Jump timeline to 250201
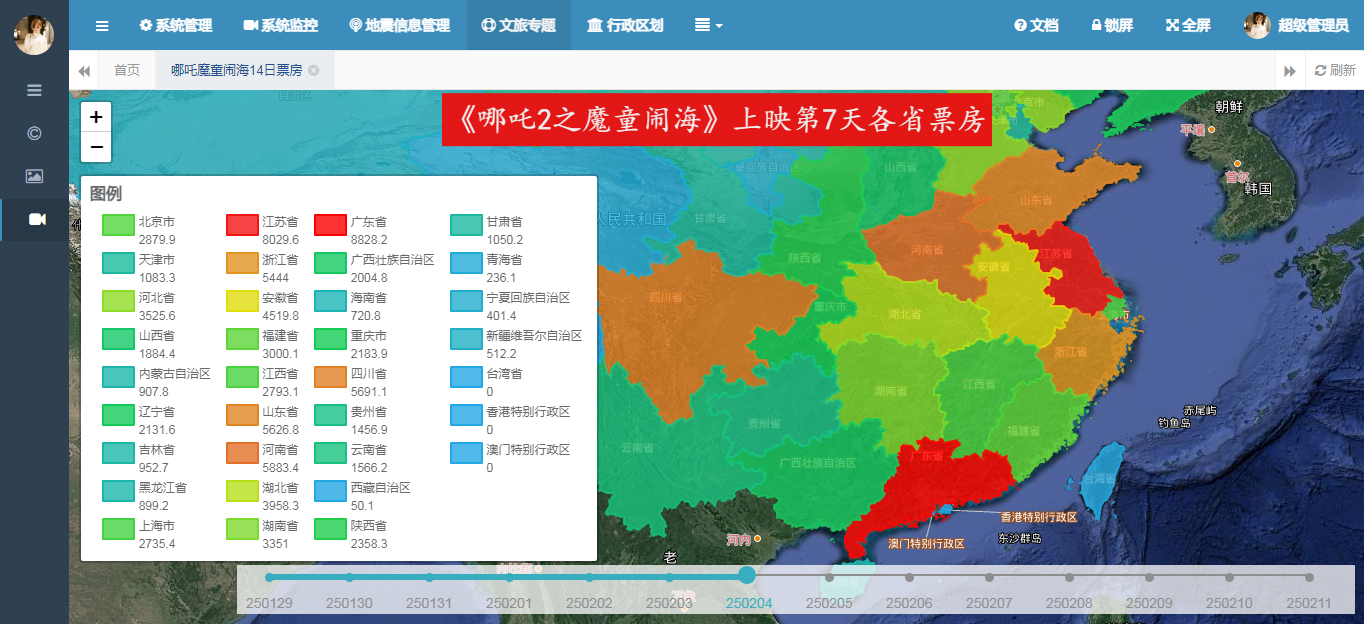1364x624 pixels. (509, 577)
